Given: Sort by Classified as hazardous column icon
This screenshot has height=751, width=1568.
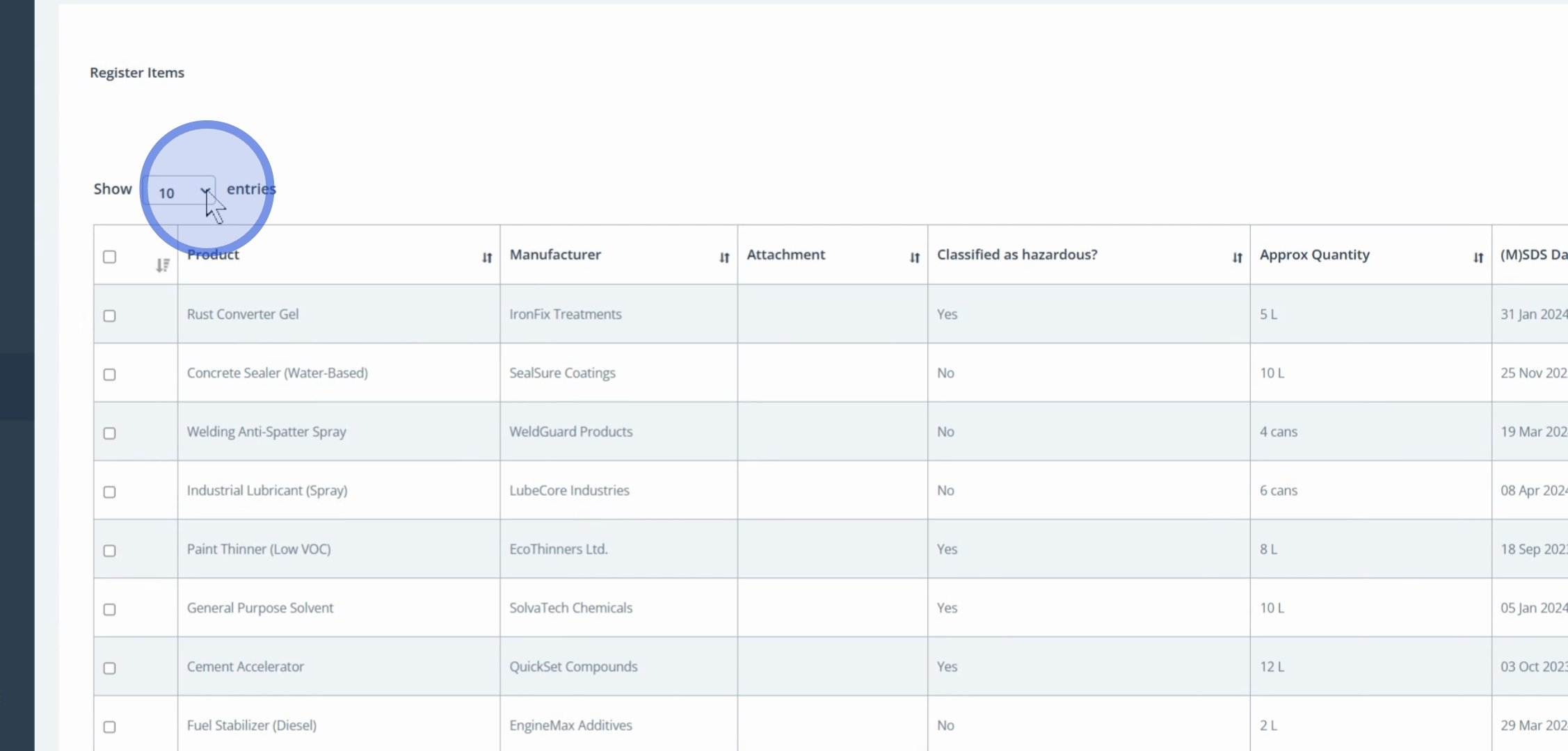Looking at the screenshot, I should tap(1237, 258).
